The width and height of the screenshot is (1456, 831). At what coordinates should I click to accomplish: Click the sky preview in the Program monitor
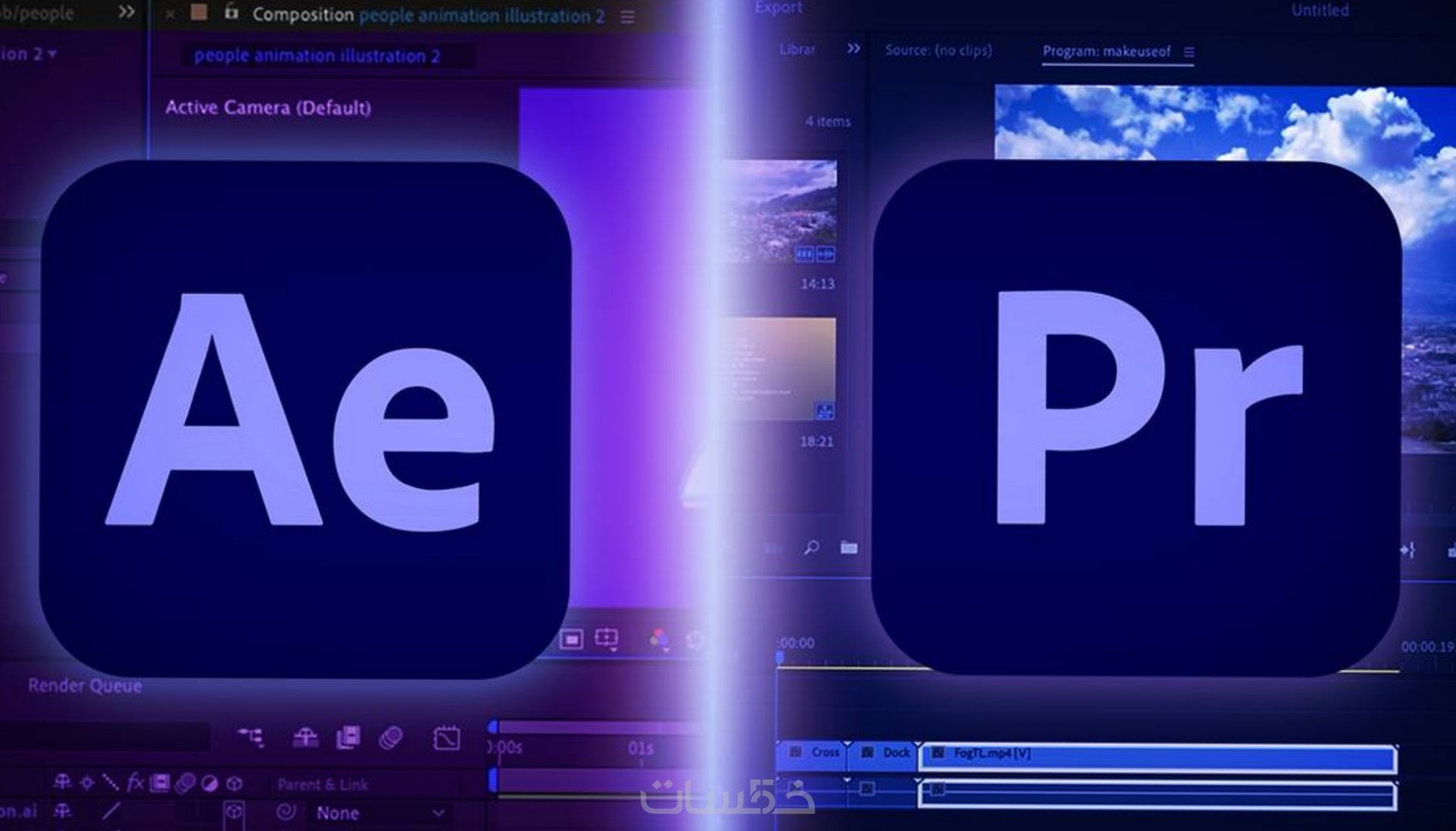pos(1225,123)
